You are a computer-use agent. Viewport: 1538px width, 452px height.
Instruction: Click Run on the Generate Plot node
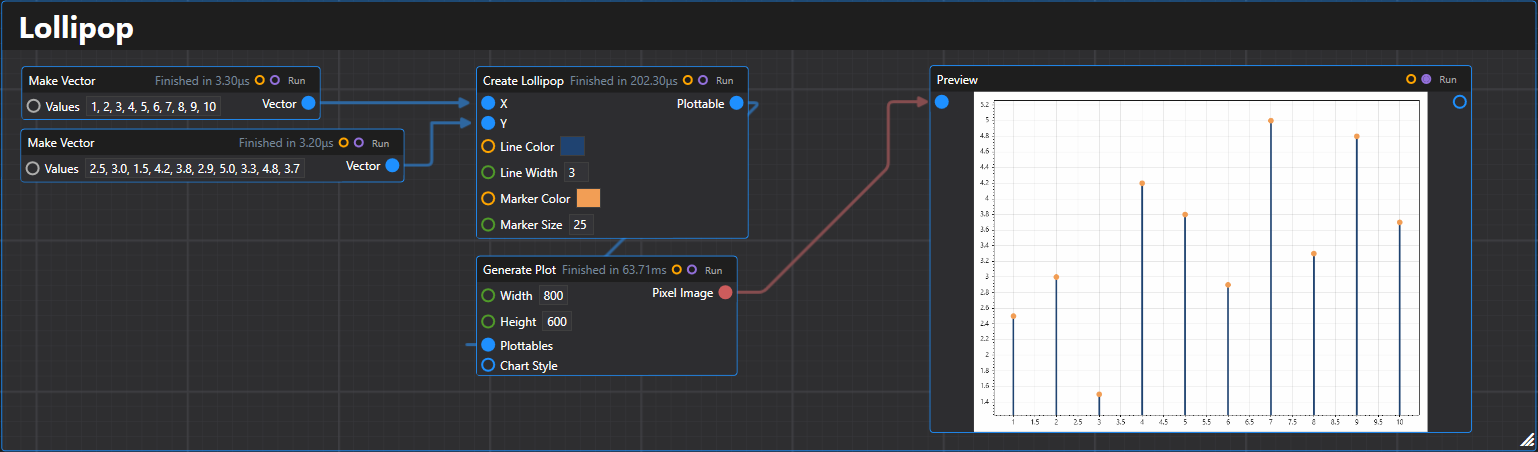click(714, 270)
